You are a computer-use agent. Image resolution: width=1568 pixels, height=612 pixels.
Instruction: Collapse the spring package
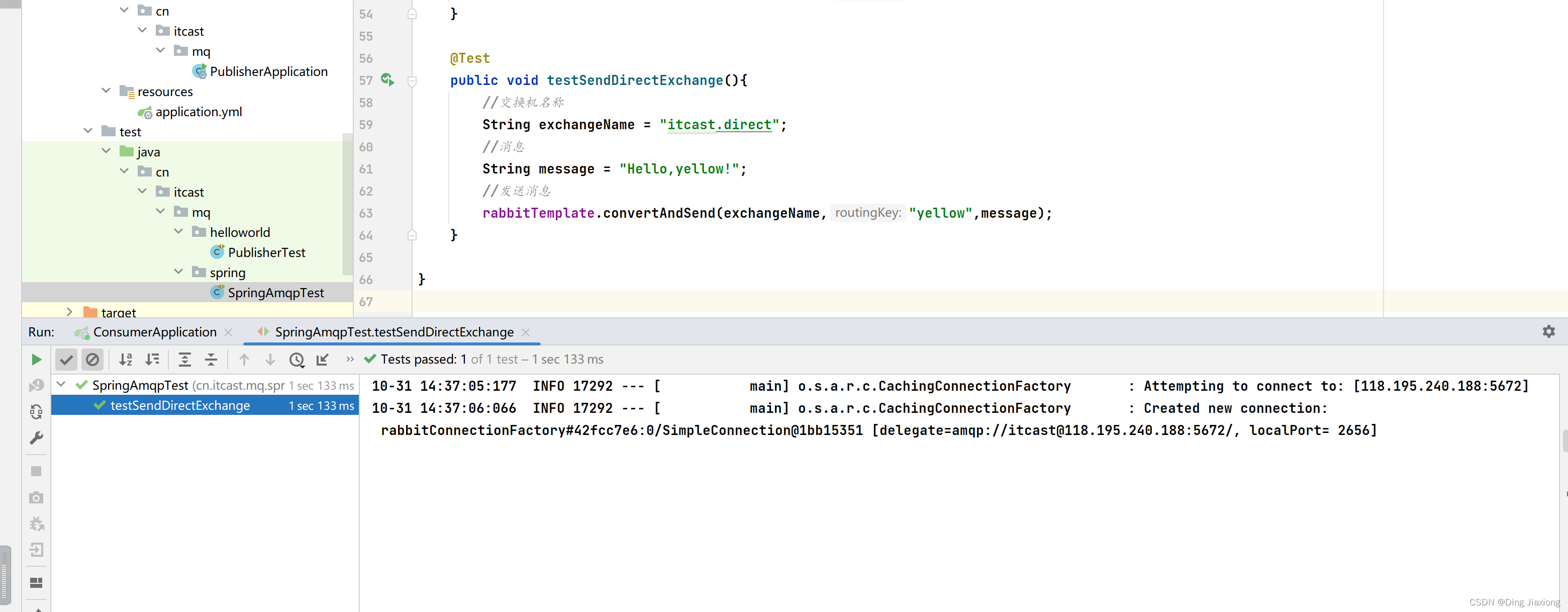pos(178,272)
